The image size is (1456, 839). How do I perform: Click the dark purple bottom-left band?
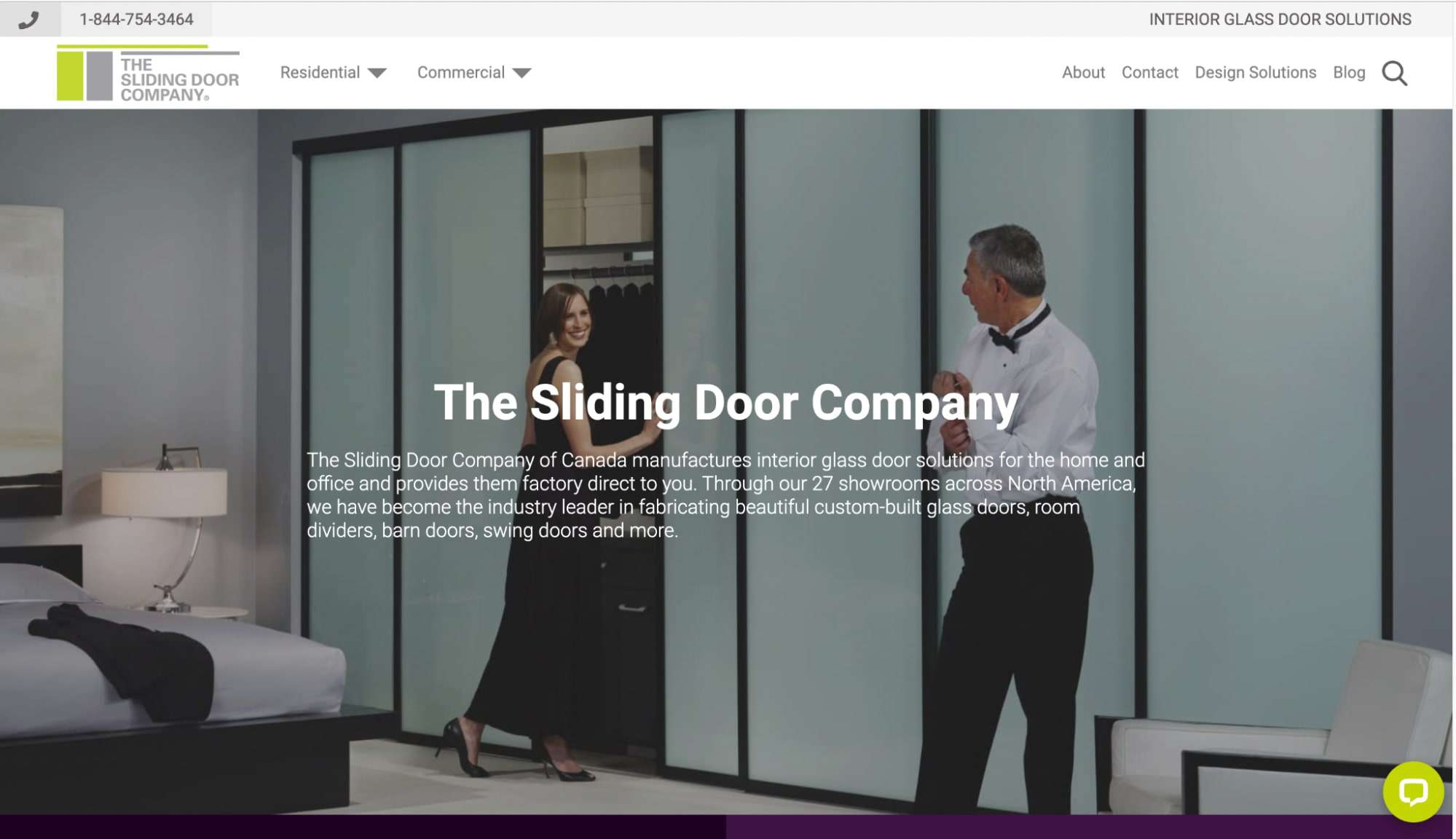click(363, 827)
